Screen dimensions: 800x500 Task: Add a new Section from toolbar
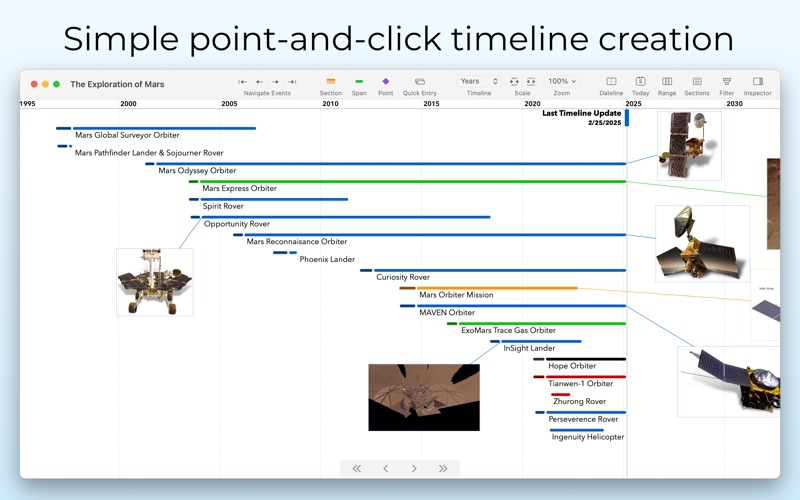pos(331,82)
